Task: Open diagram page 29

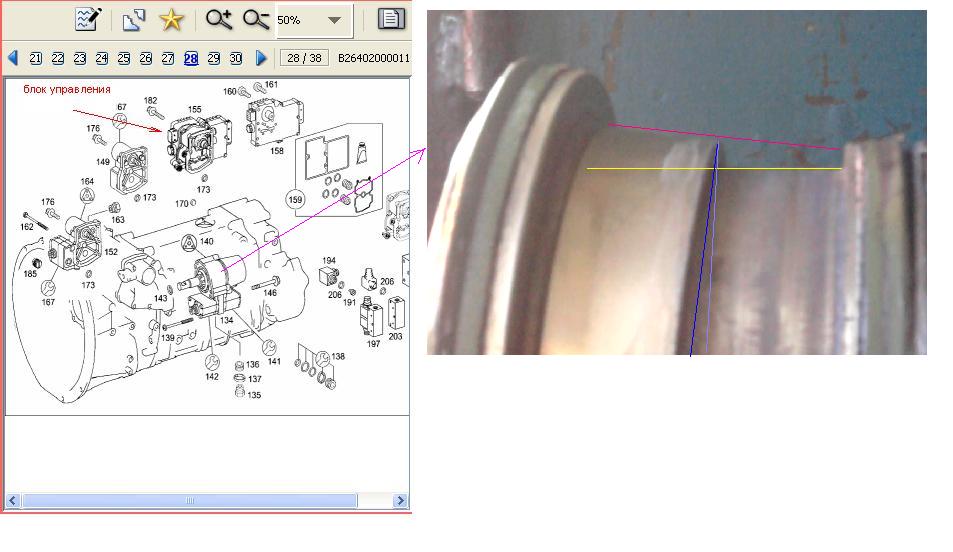Action: click(x=214, y=58)
